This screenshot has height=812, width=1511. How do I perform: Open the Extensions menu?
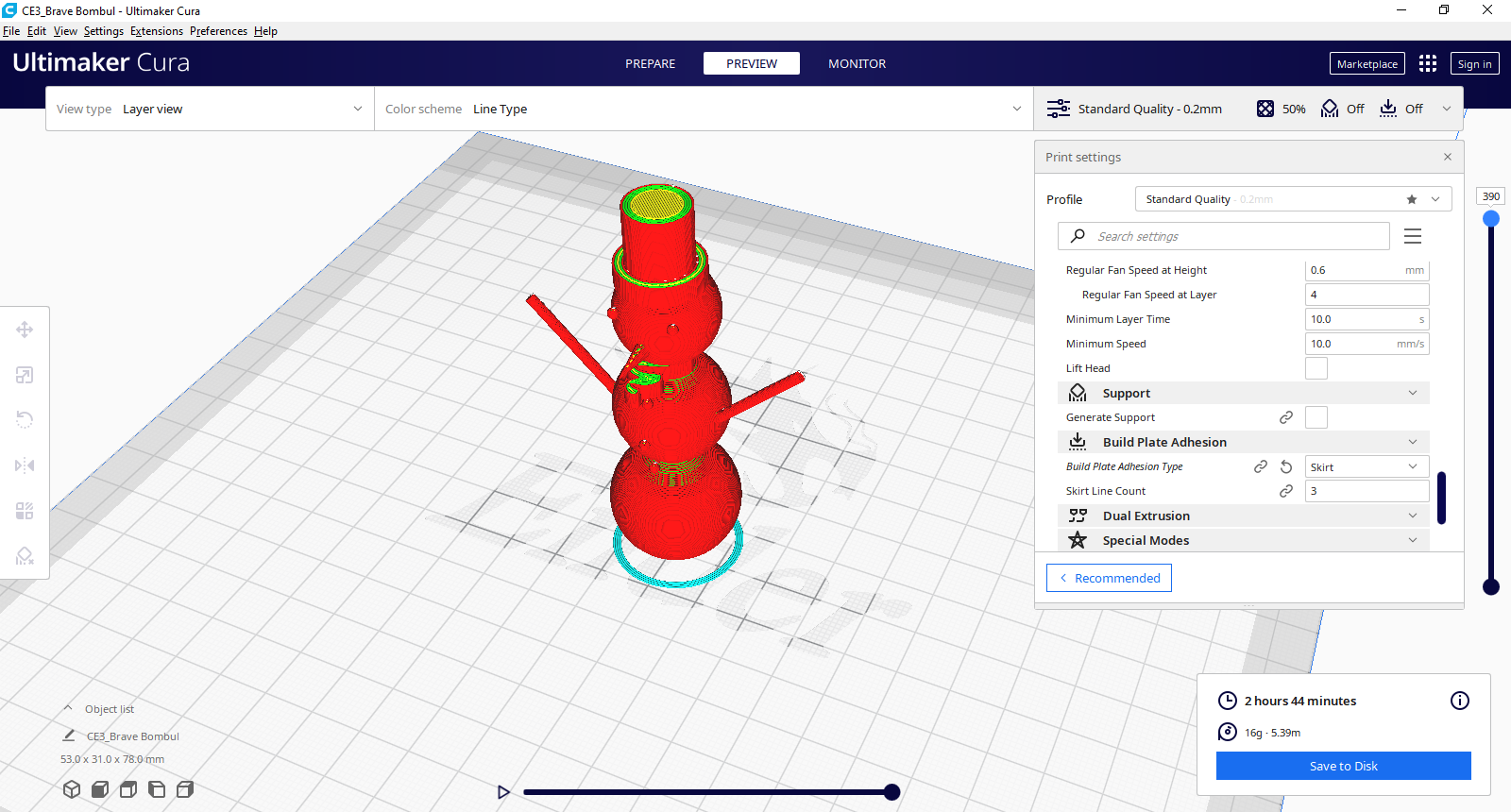click(157, 31)
